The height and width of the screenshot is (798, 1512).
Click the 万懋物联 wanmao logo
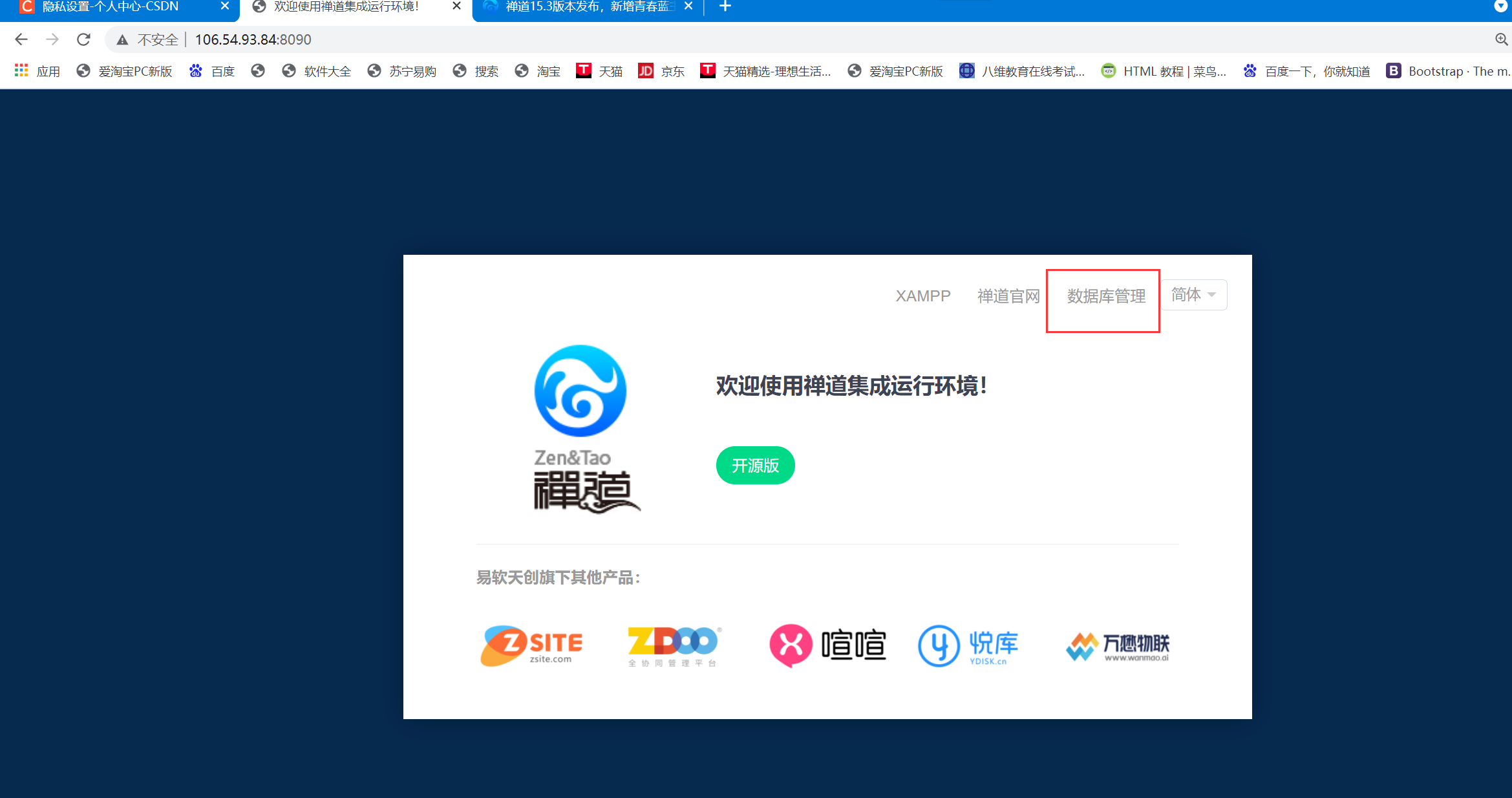1118,645
